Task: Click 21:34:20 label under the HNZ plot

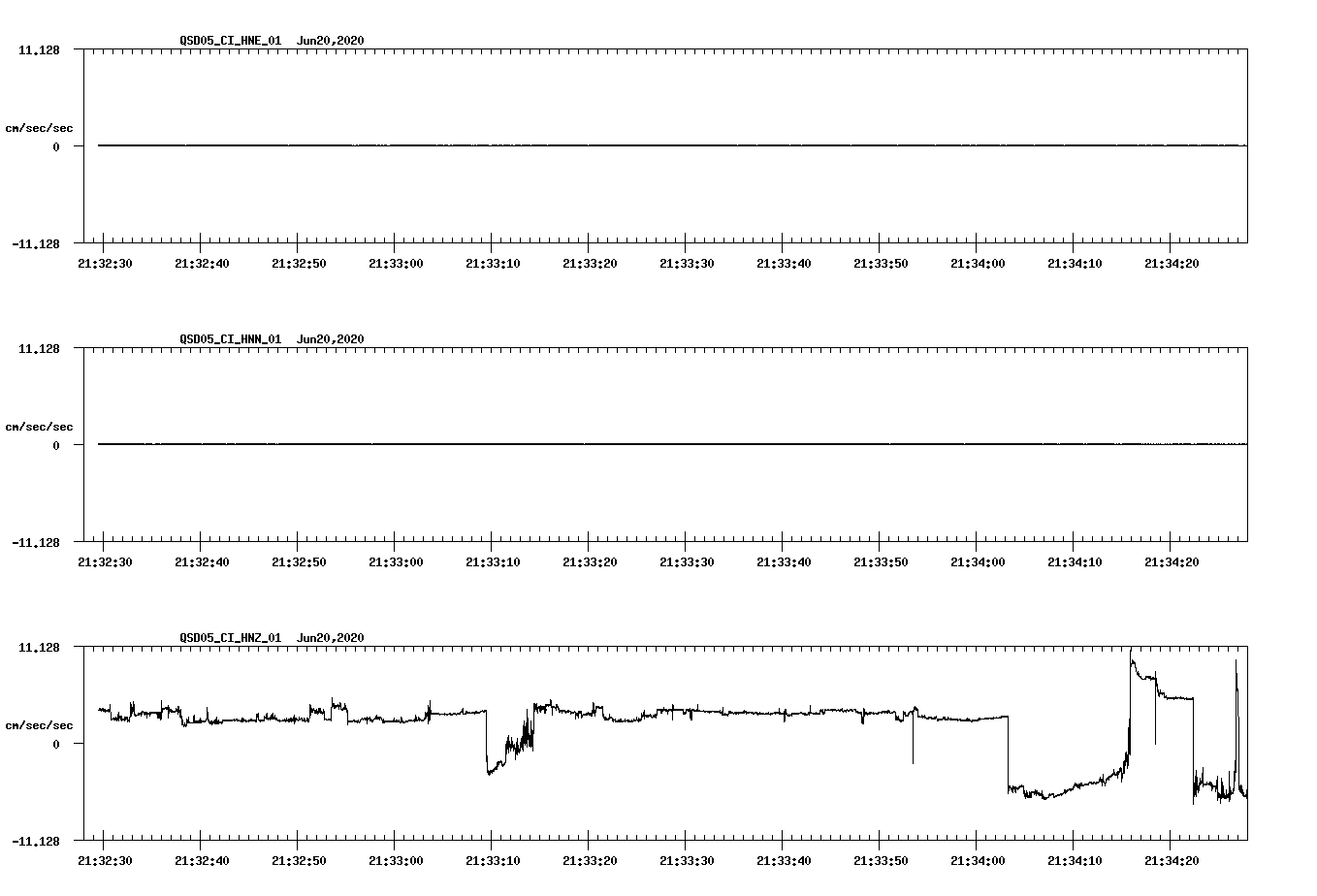Action: tap(1172, 861)
